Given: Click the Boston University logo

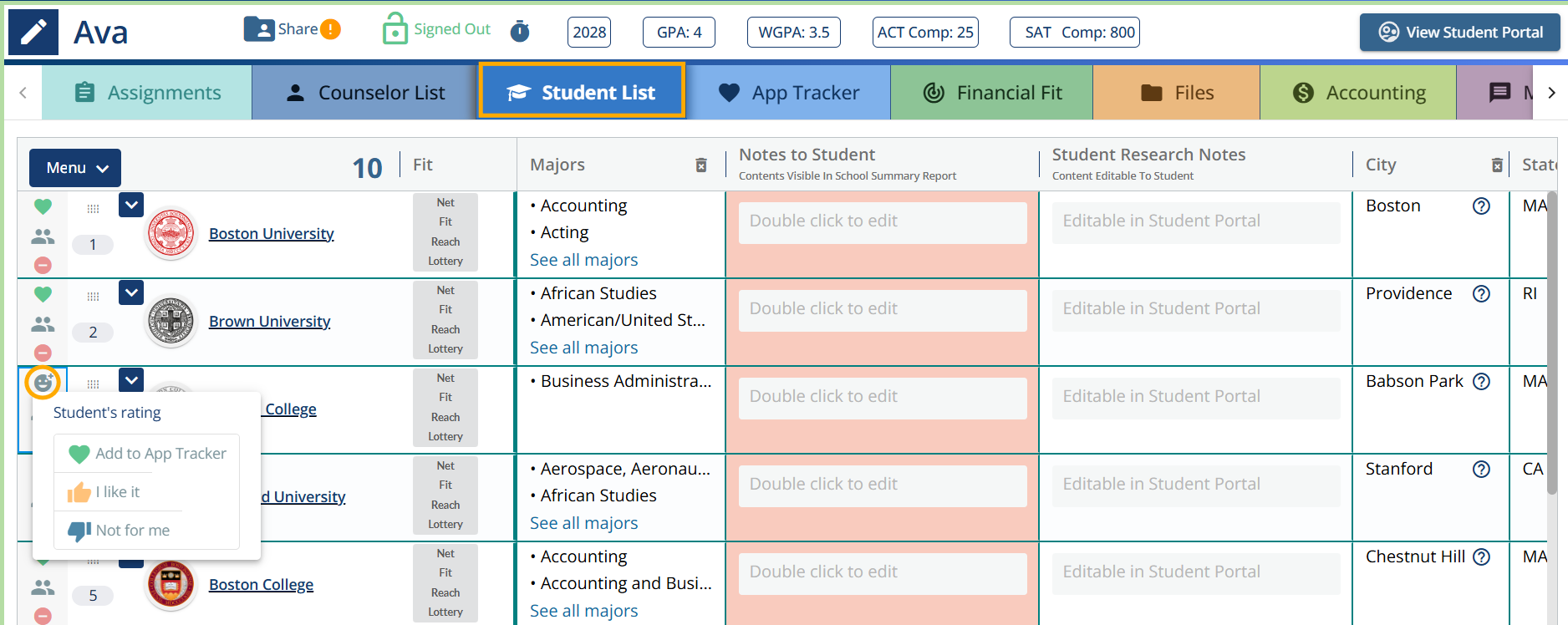Looking at the screenshot, I should click(x=171, y=234).
